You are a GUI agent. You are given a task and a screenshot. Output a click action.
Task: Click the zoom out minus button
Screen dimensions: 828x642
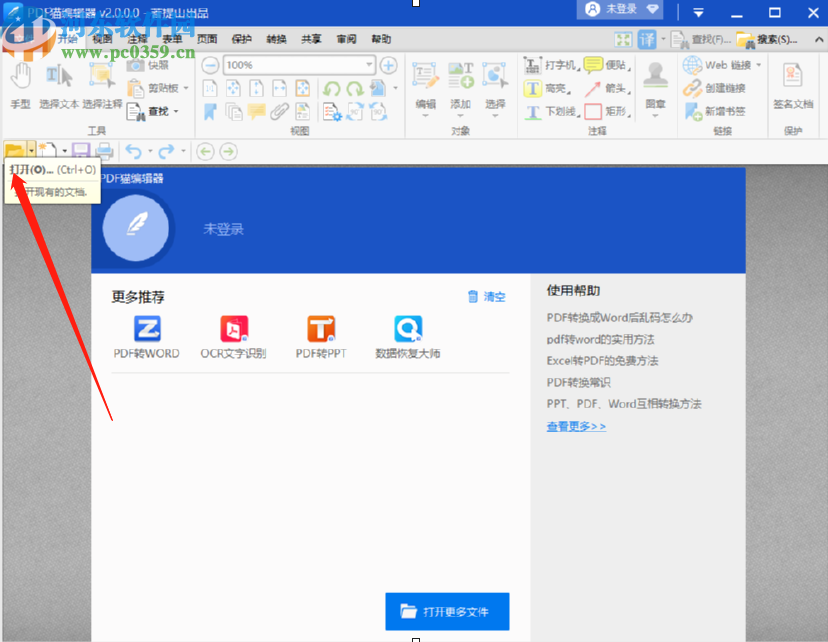tap(210, 65)
